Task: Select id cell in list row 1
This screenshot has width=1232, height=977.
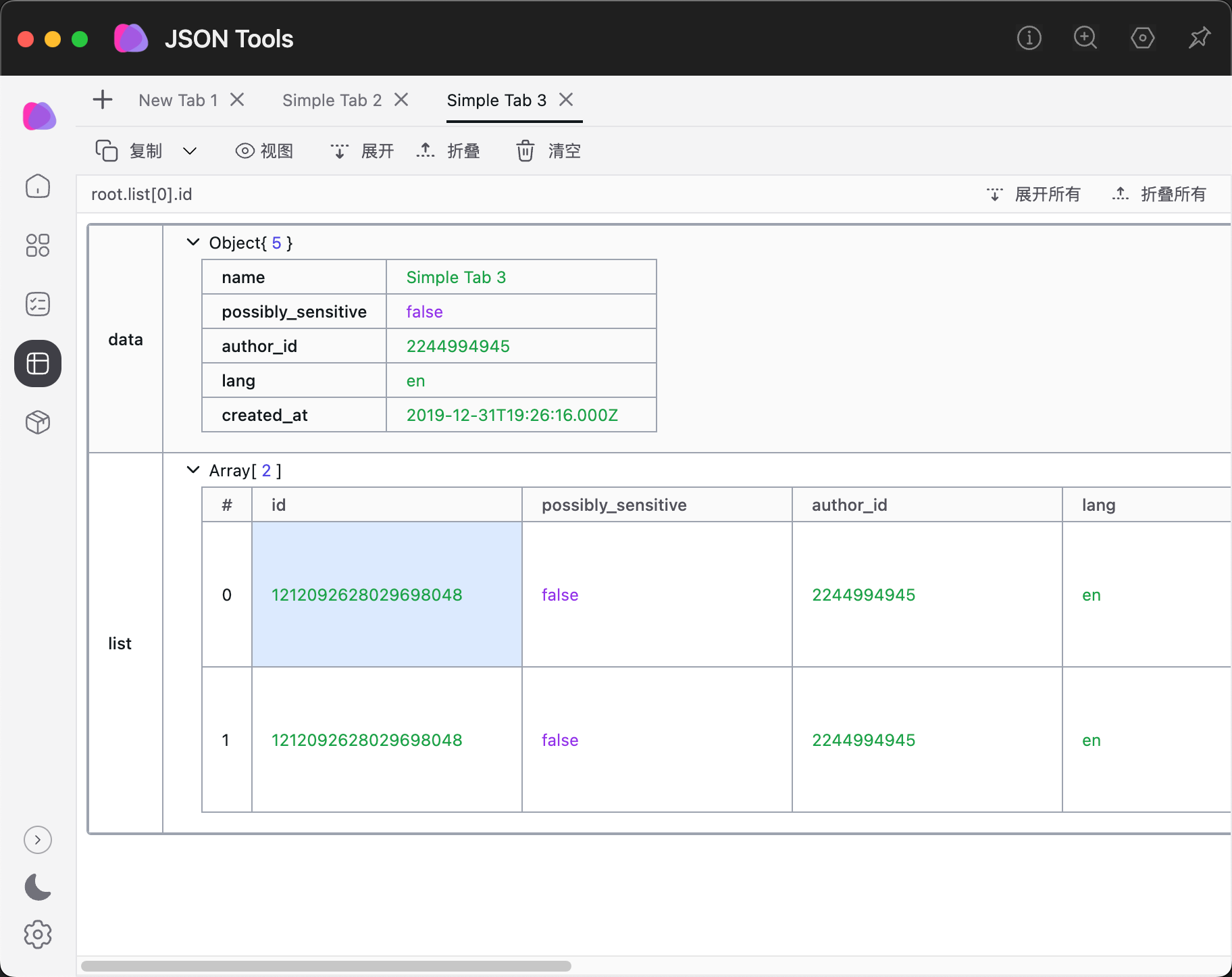Action: 387,740
